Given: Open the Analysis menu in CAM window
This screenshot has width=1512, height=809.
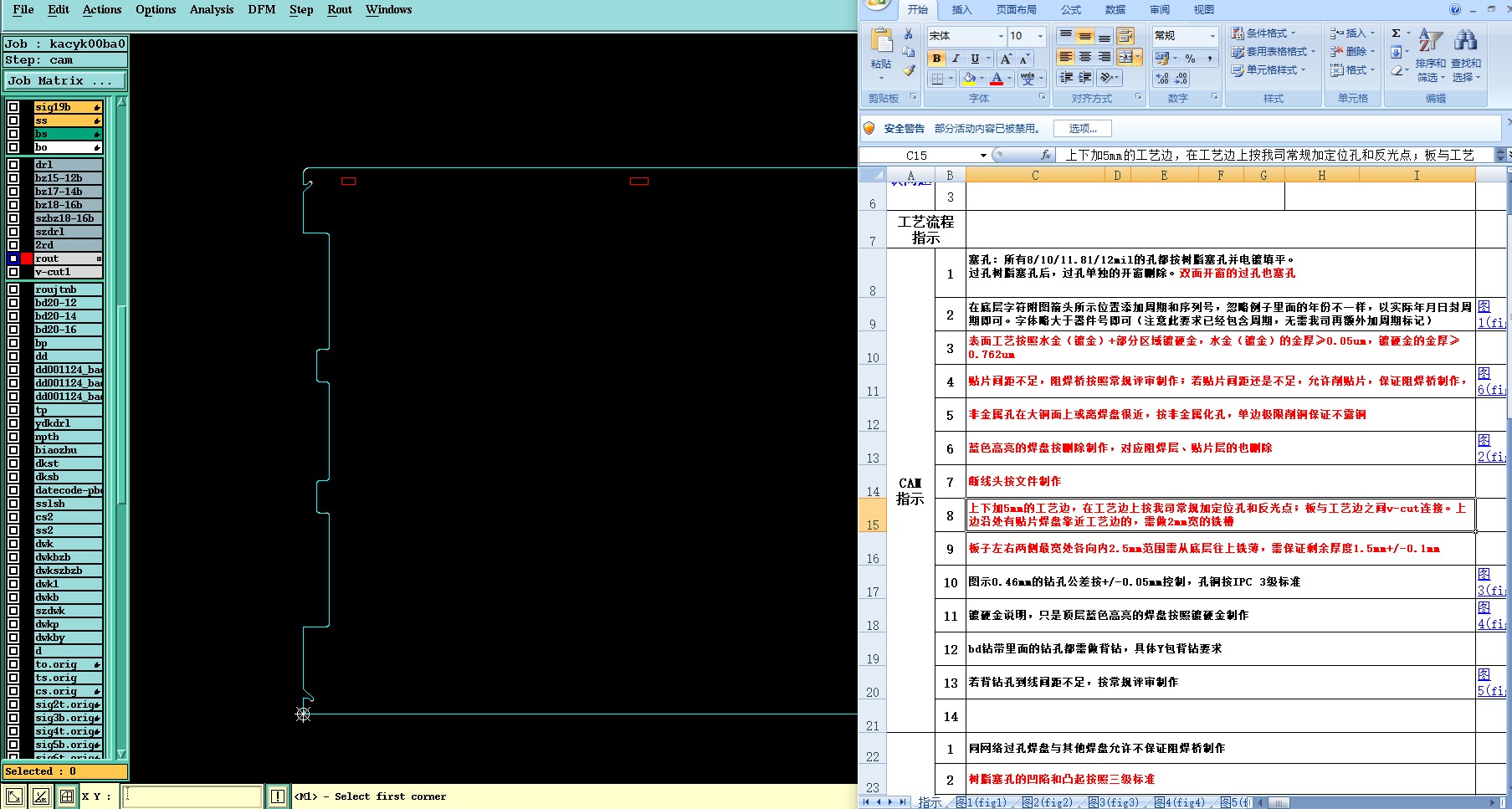Looking at the screenshot, I should [x=212, y=10].
